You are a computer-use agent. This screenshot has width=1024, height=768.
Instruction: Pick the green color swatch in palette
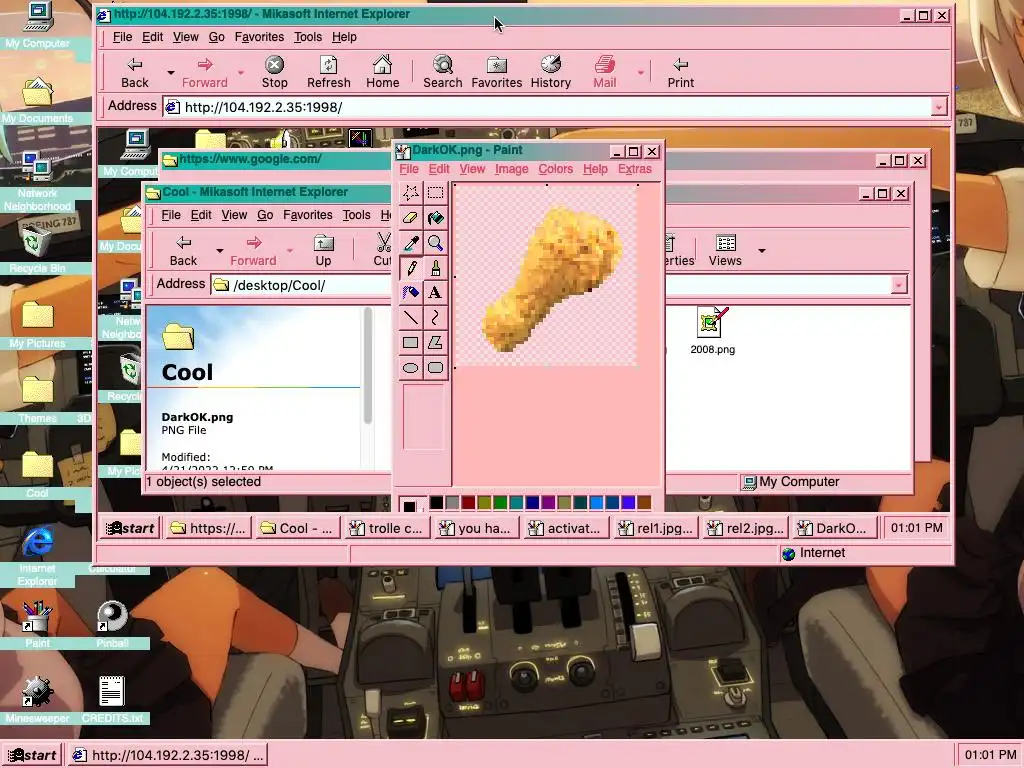point(500,502)
